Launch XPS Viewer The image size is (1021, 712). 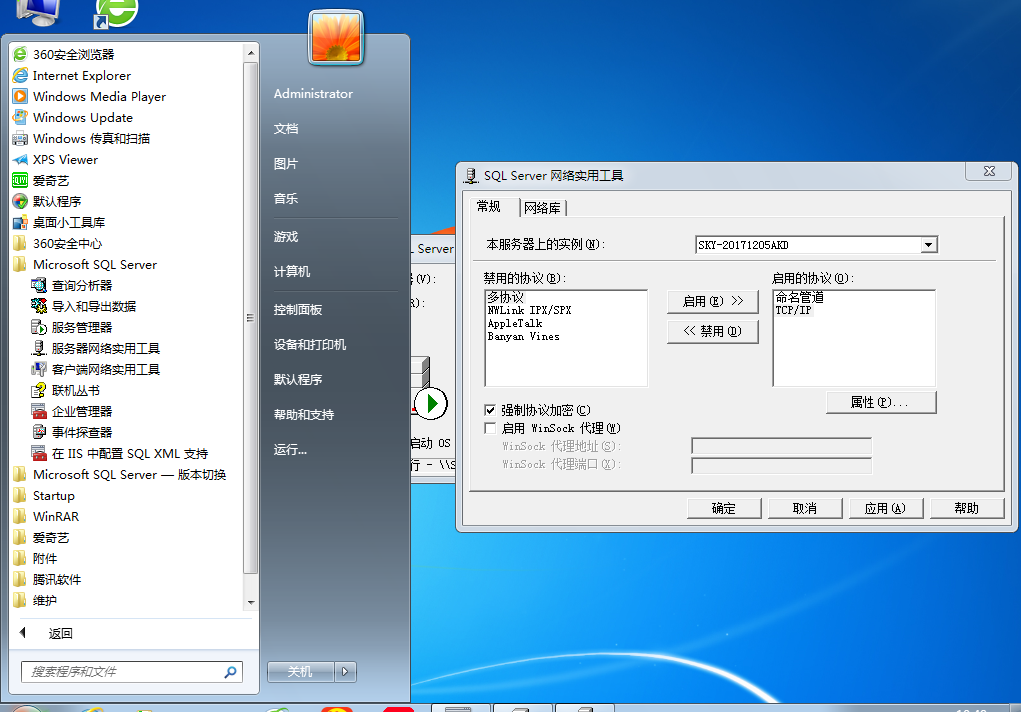[55, 160]
